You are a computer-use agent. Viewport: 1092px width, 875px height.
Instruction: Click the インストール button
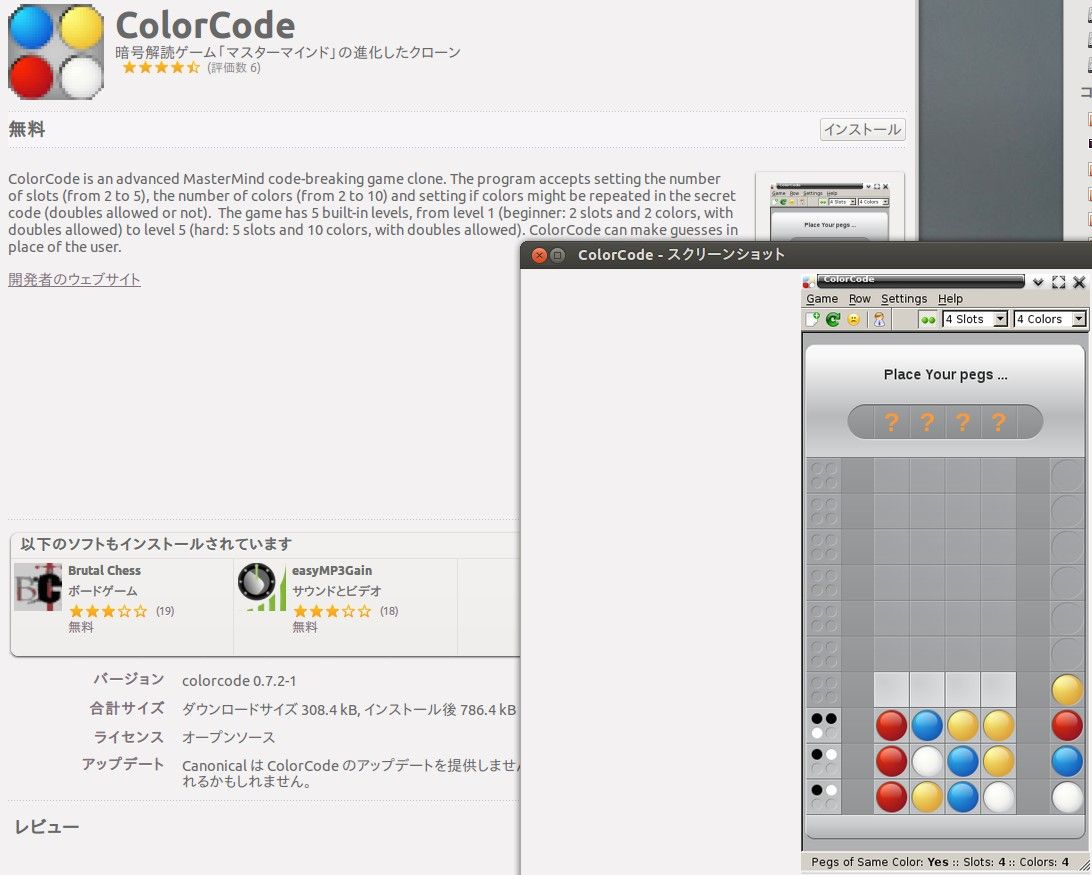click(863, 130)
